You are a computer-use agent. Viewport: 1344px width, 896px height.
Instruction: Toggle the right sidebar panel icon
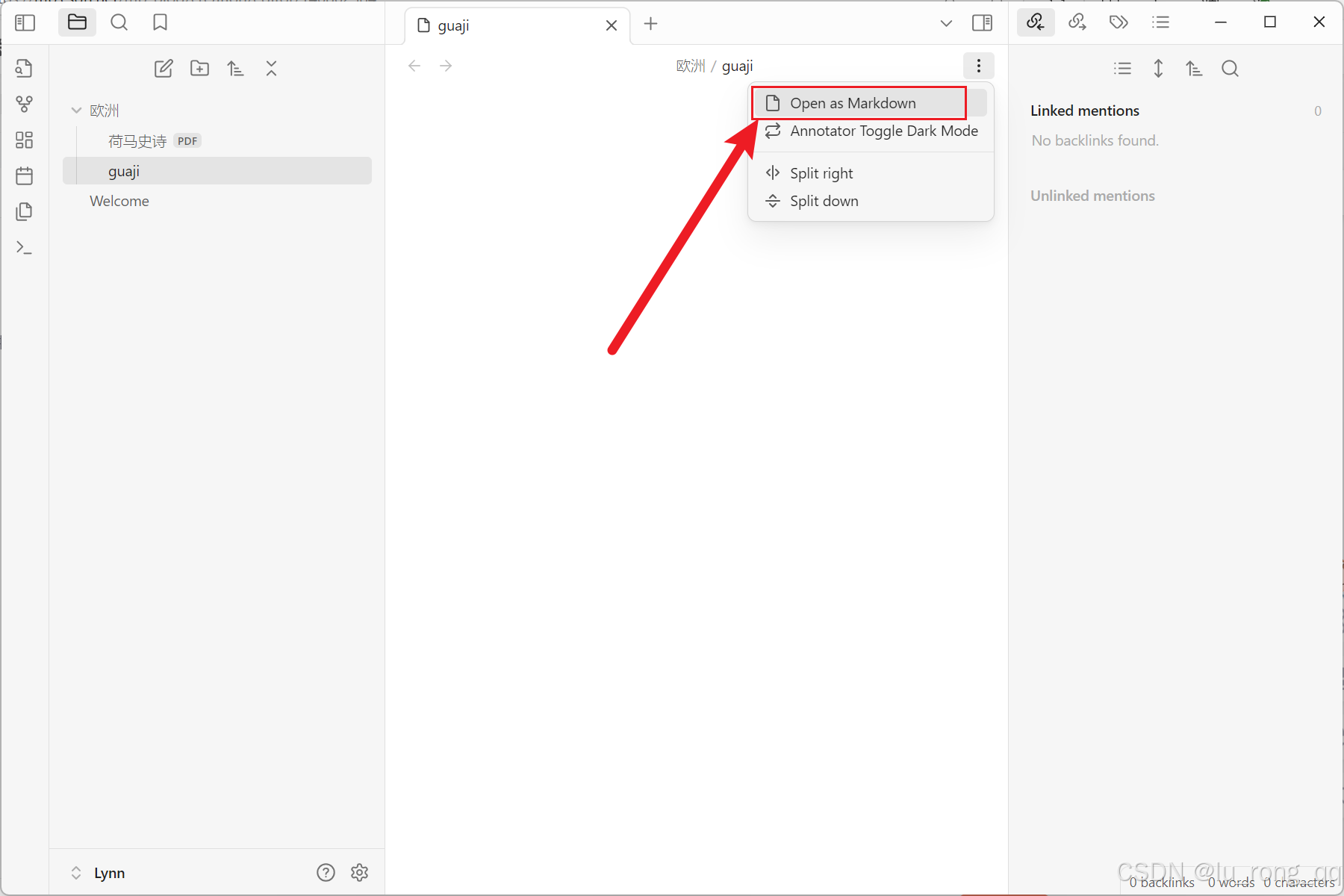982,23
